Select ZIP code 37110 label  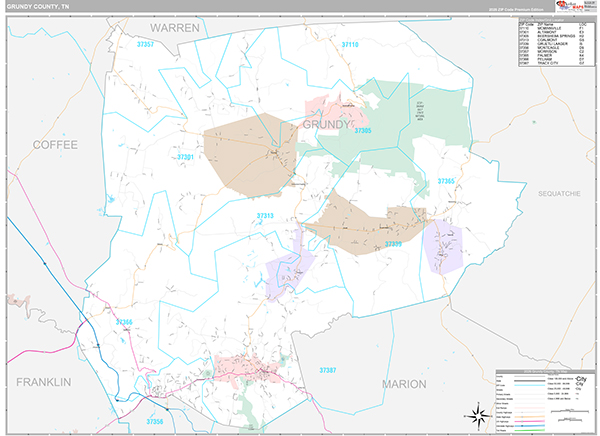[349, 45]
